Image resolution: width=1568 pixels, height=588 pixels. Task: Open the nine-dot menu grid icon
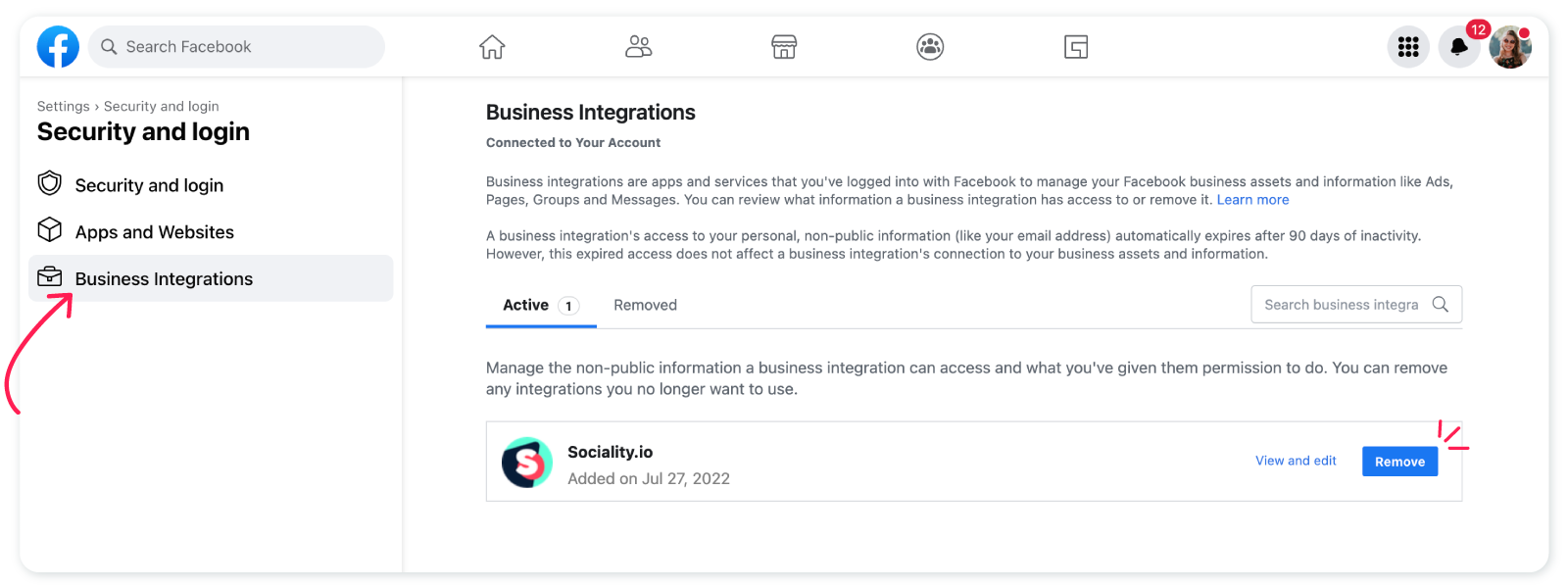pos(1408,47)
